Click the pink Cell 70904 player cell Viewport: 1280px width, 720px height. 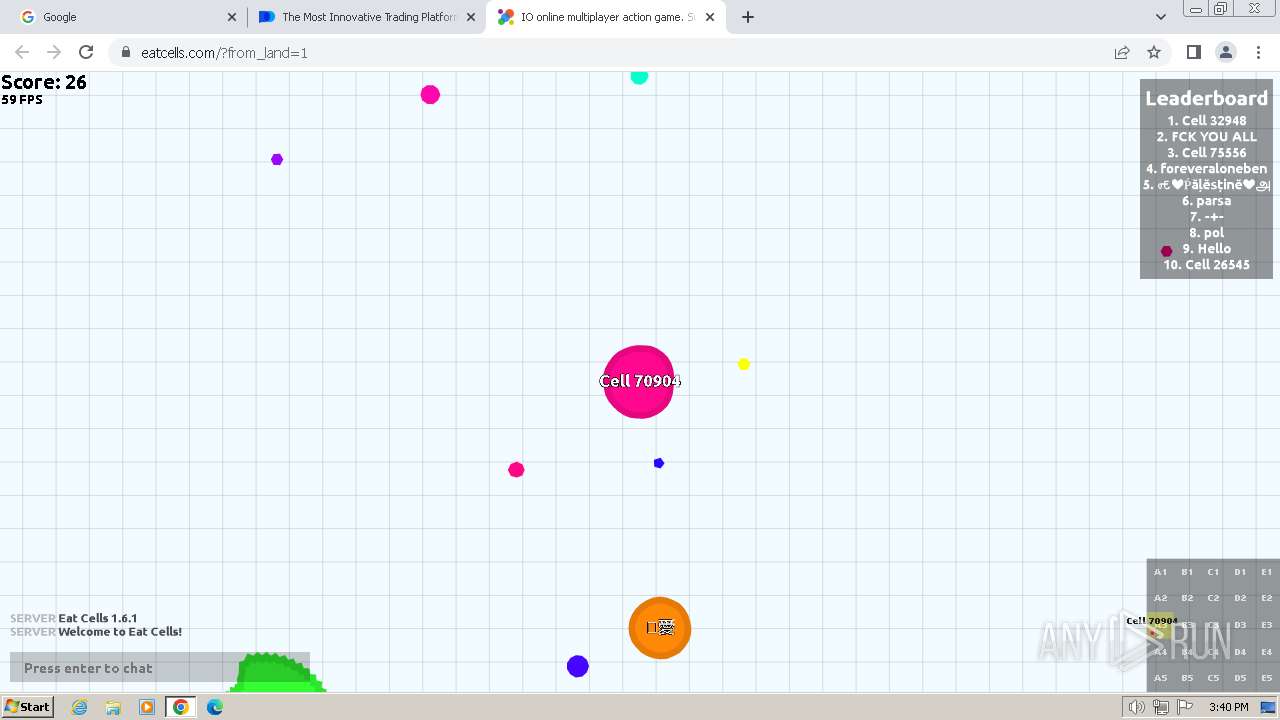(x=639, y=381)
